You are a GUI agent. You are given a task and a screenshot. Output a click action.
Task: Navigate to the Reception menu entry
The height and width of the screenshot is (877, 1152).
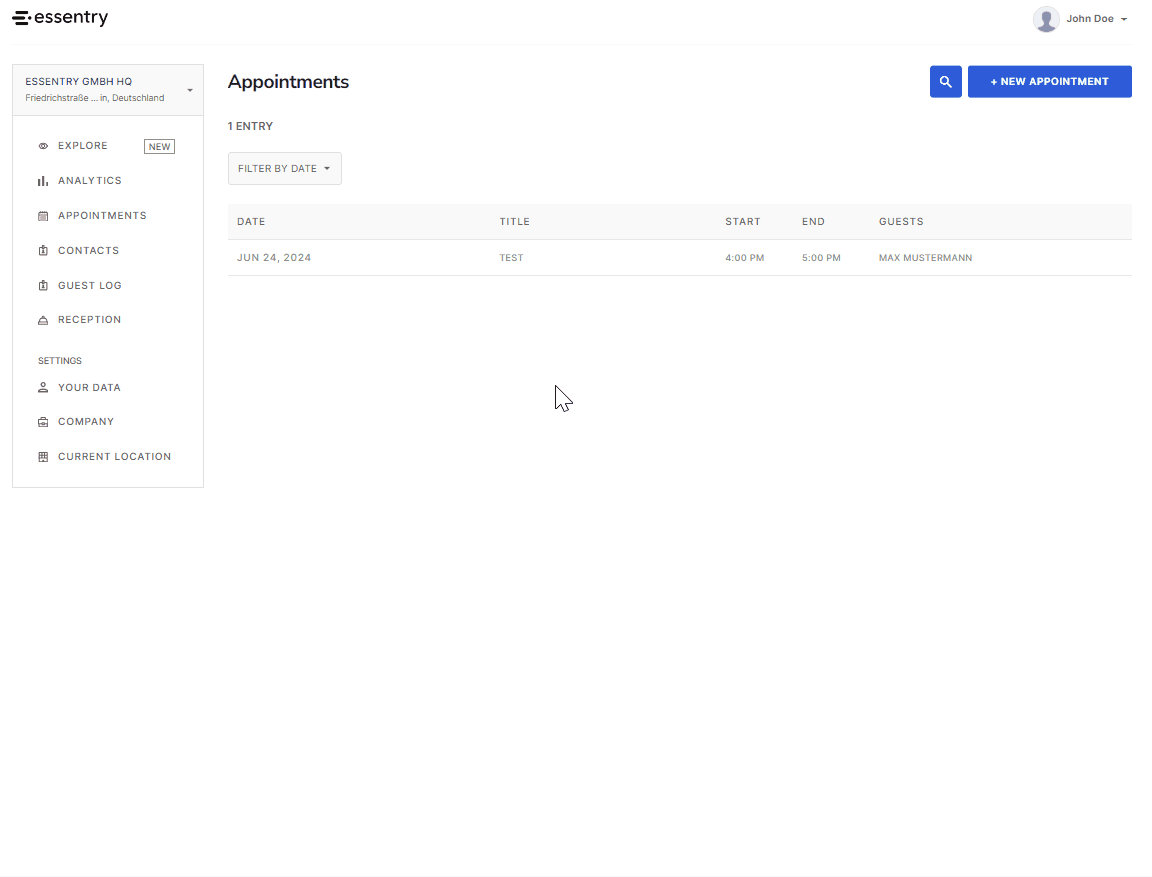(x=89, y=319)
